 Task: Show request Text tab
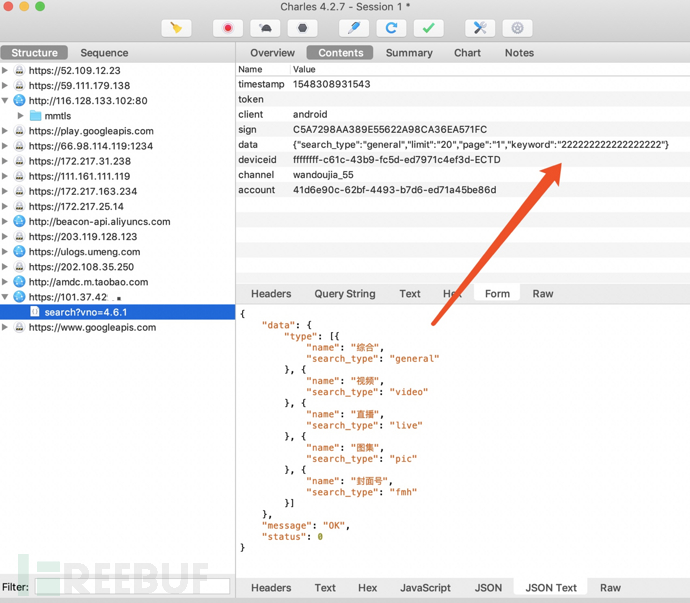click(410, 294)
